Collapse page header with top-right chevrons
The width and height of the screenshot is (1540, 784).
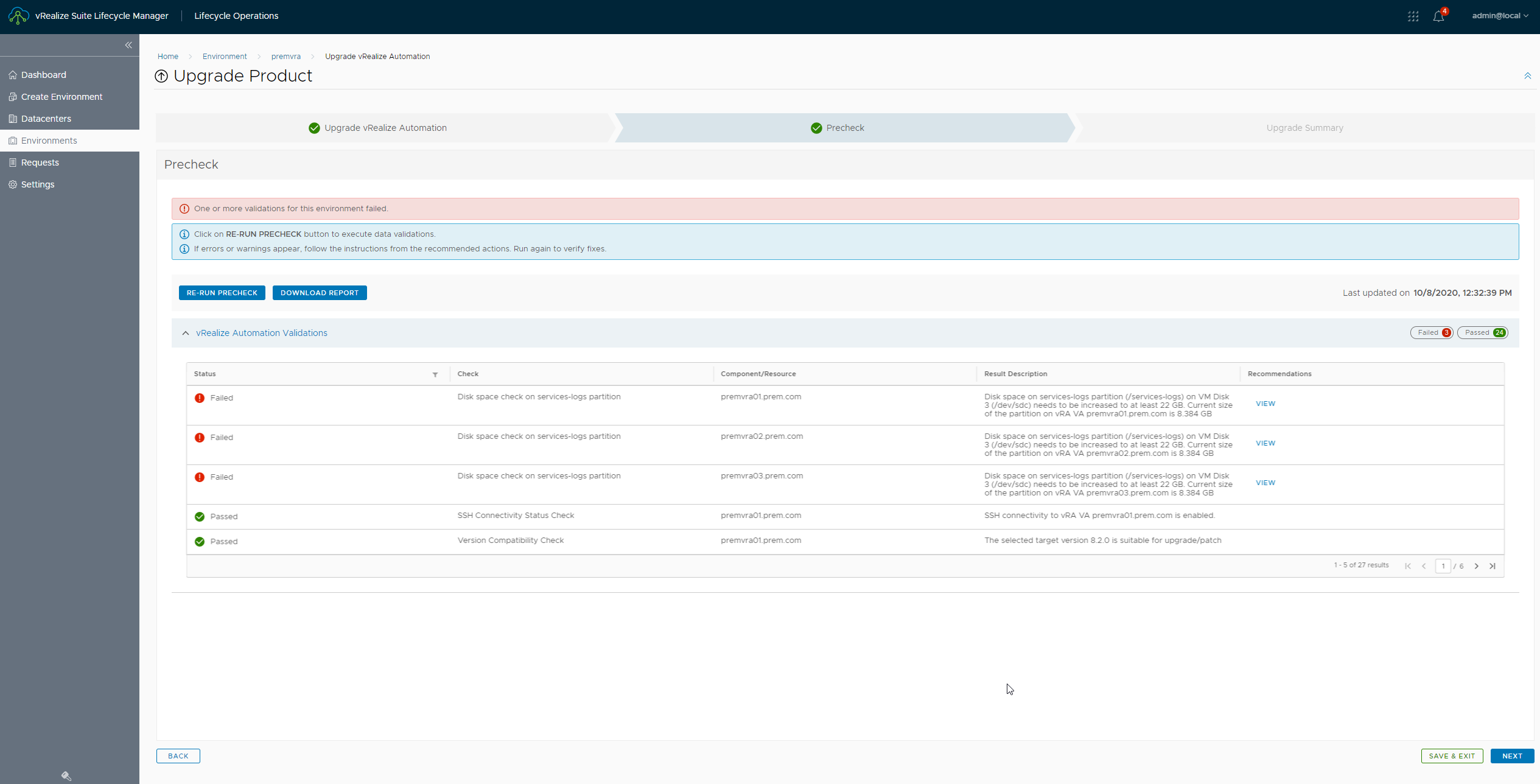[x=1527, y=75]
